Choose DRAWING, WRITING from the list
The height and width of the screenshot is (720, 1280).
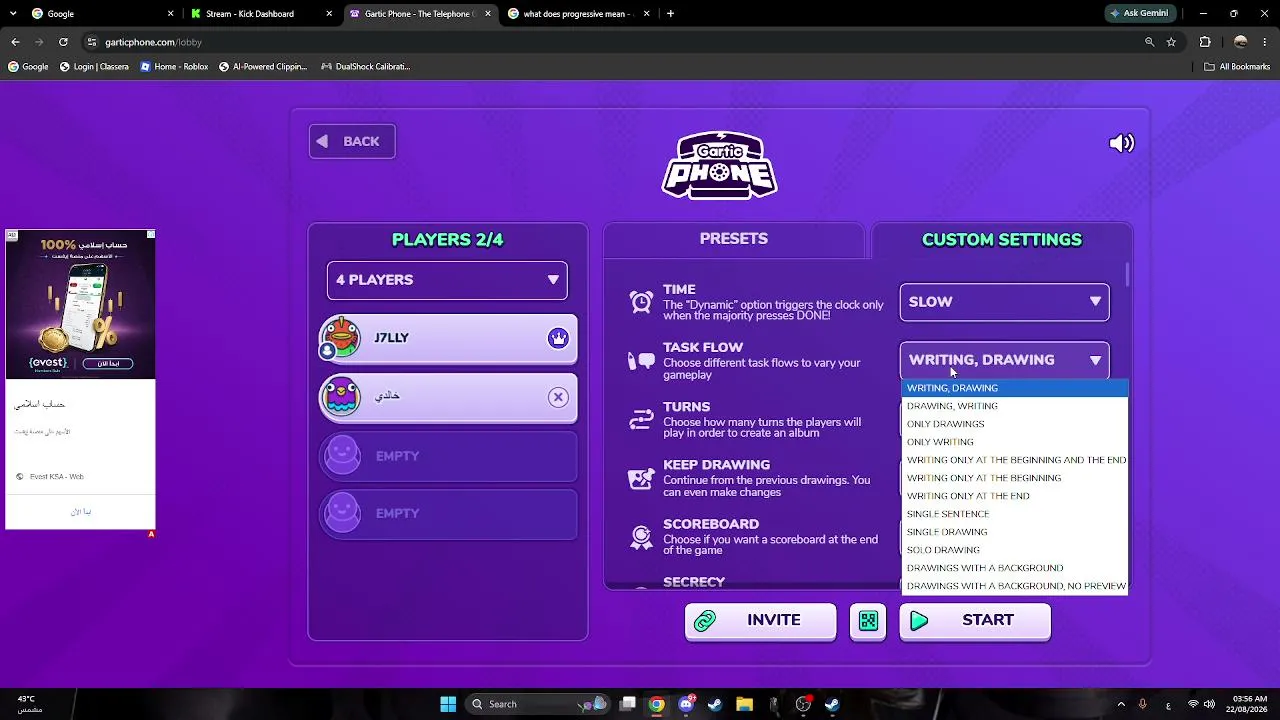click(1015, 406)
